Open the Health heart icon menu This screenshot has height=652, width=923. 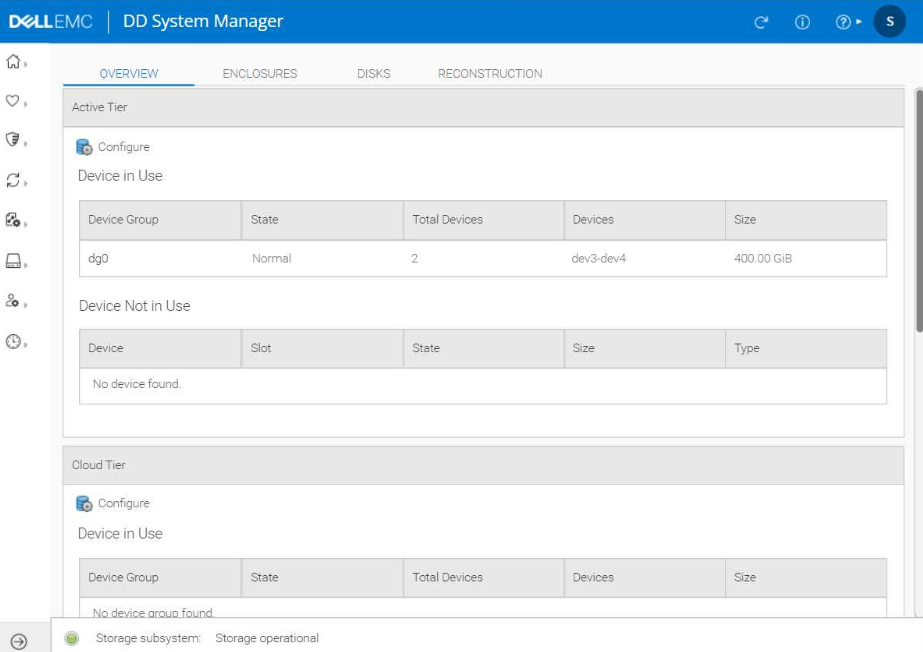pos(14,101)
